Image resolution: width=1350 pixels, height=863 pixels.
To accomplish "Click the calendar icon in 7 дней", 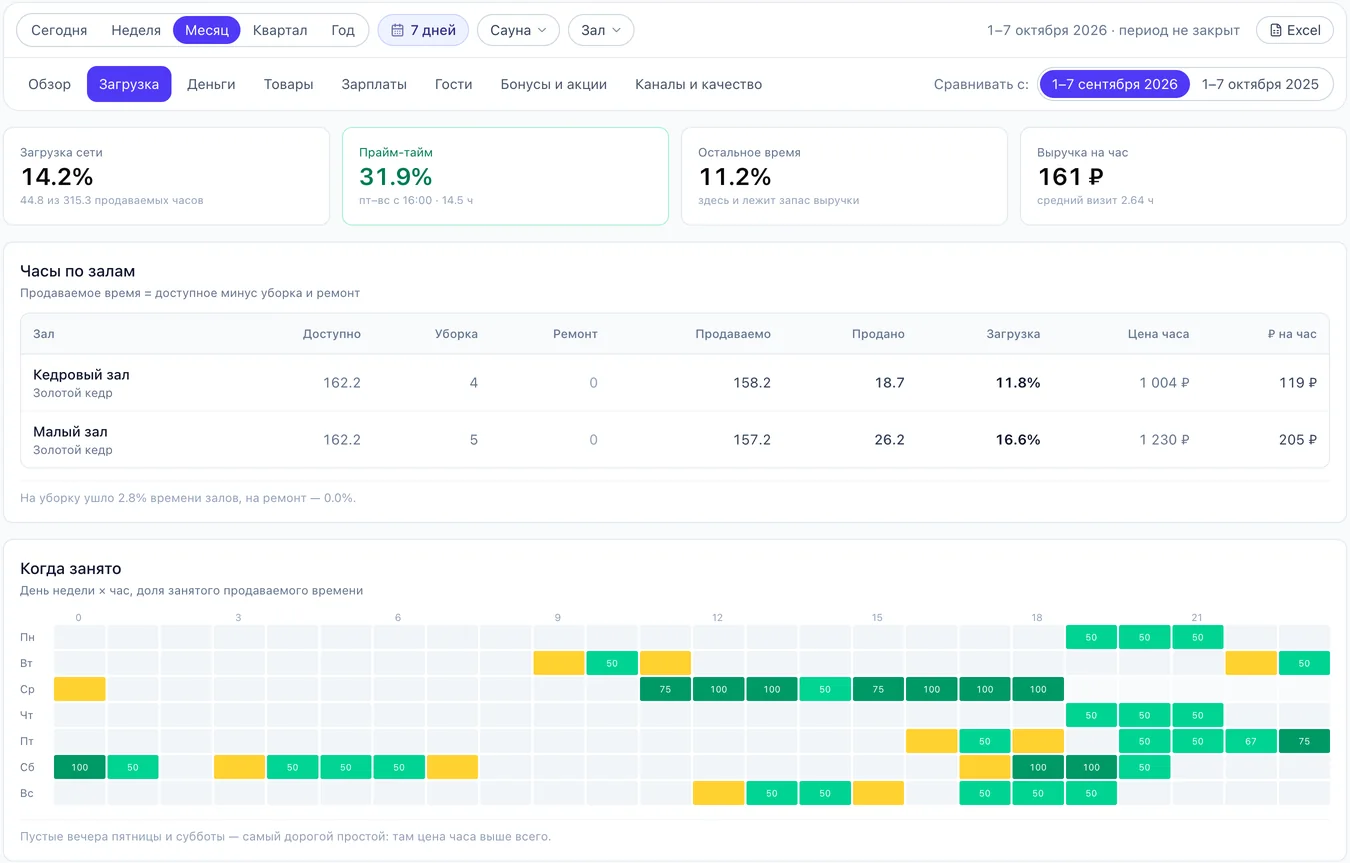I will coord(397,30).
